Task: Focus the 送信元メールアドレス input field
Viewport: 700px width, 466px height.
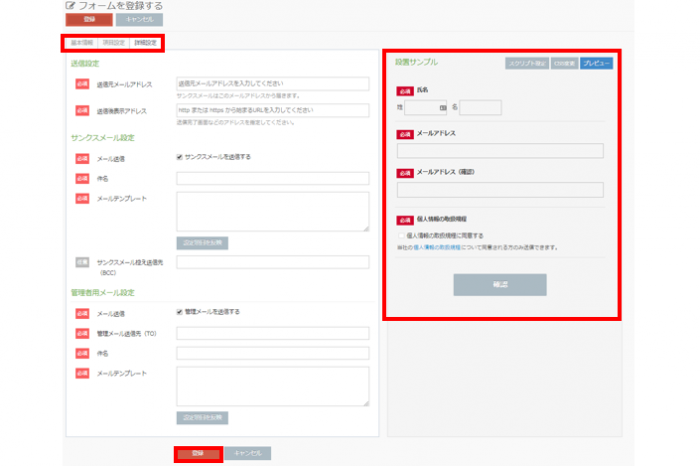Action: coord(272,84)
